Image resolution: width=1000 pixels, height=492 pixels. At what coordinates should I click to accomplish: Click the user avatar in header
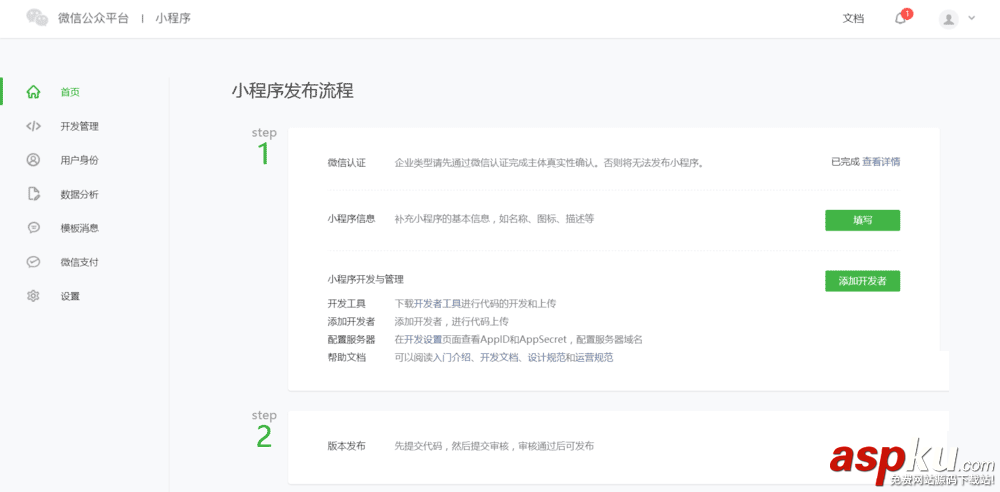pyautogui.click(x=948, y=19)
